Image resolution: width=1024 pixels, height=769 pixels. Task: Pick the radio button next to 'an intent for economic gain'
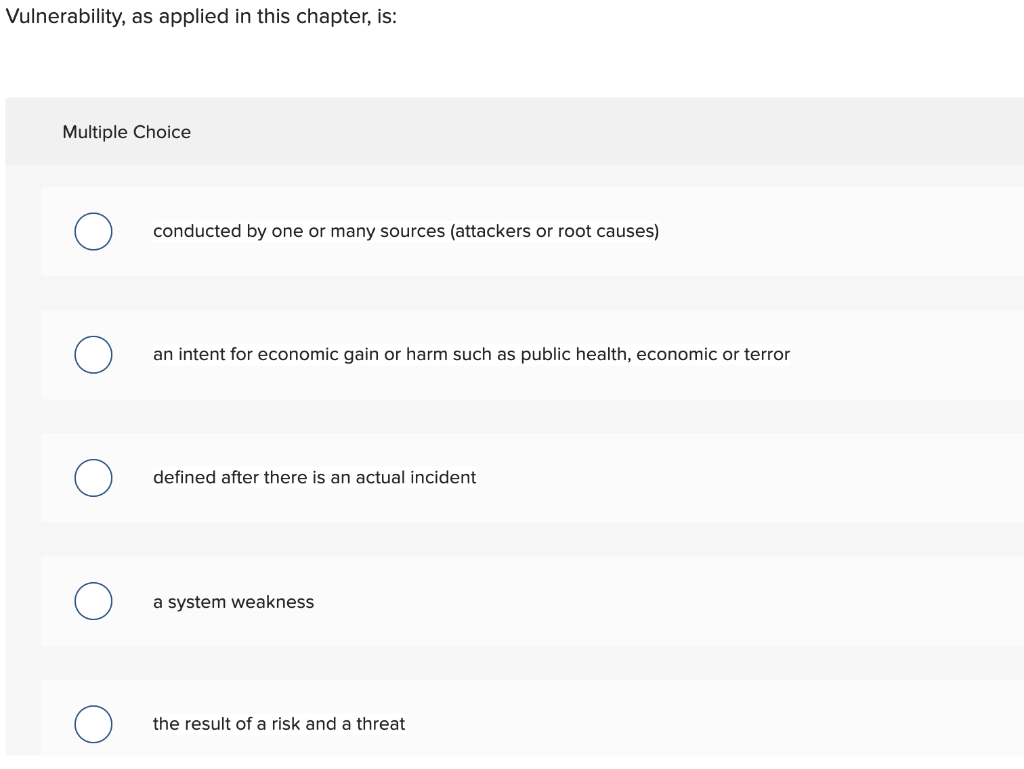point(93,354)
